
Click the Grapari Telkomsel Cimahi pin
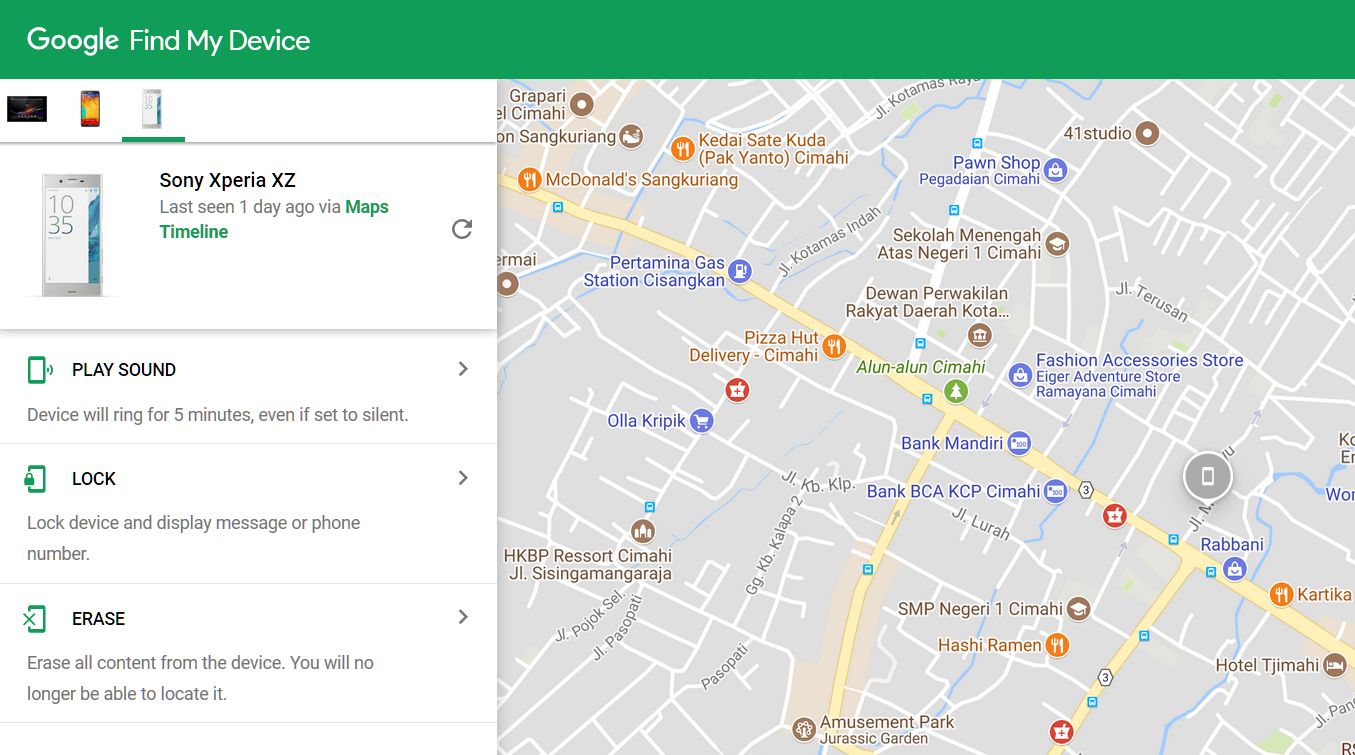582,104
